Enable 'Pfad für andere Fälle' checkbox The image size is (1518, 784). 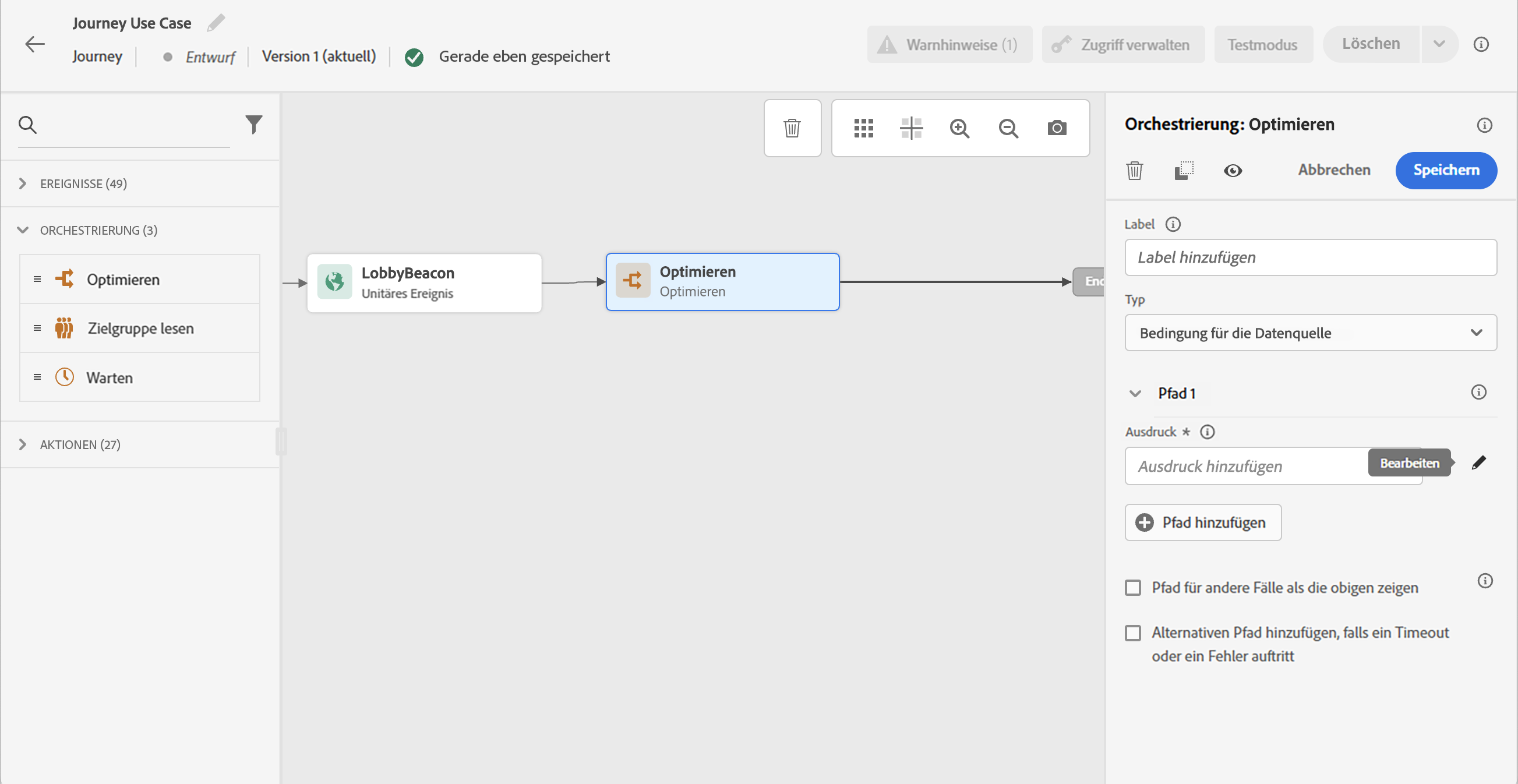1132,588
